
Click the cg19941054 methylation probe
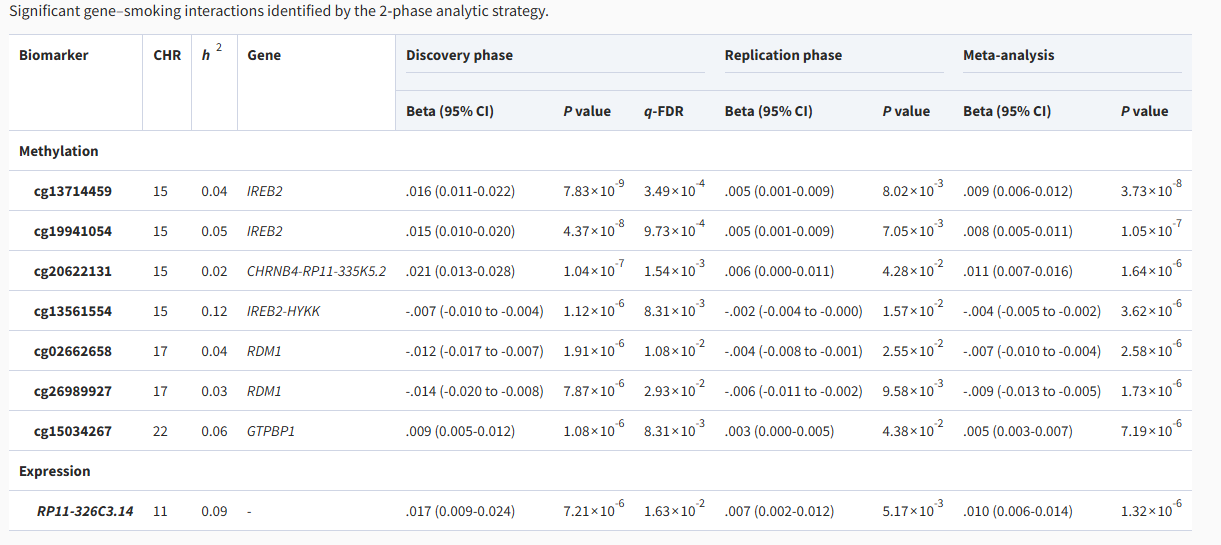click(73, 231)
